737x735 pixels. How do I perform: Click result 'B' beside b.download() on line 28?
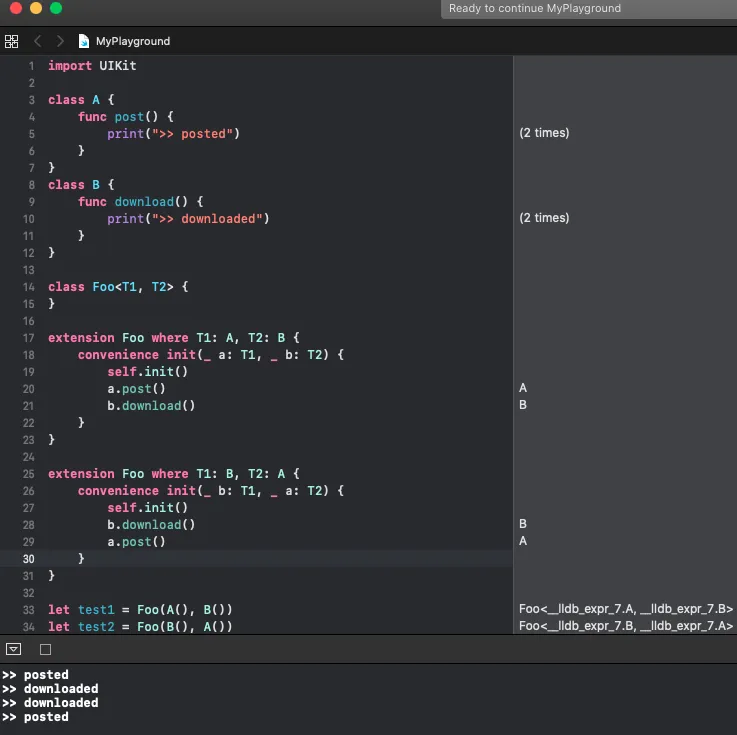pos(523,524)
